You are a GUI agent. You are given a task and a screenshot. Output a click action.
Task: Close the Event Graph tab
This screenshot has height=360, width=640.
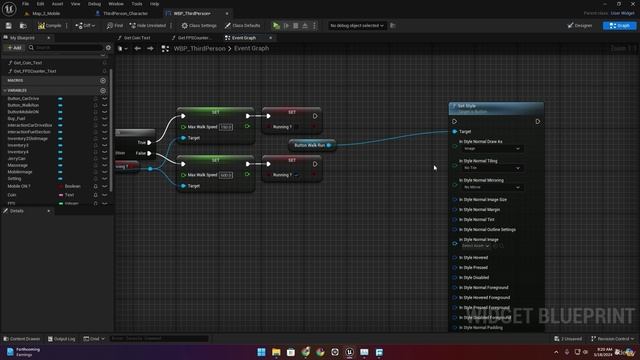tap(270, 38)
